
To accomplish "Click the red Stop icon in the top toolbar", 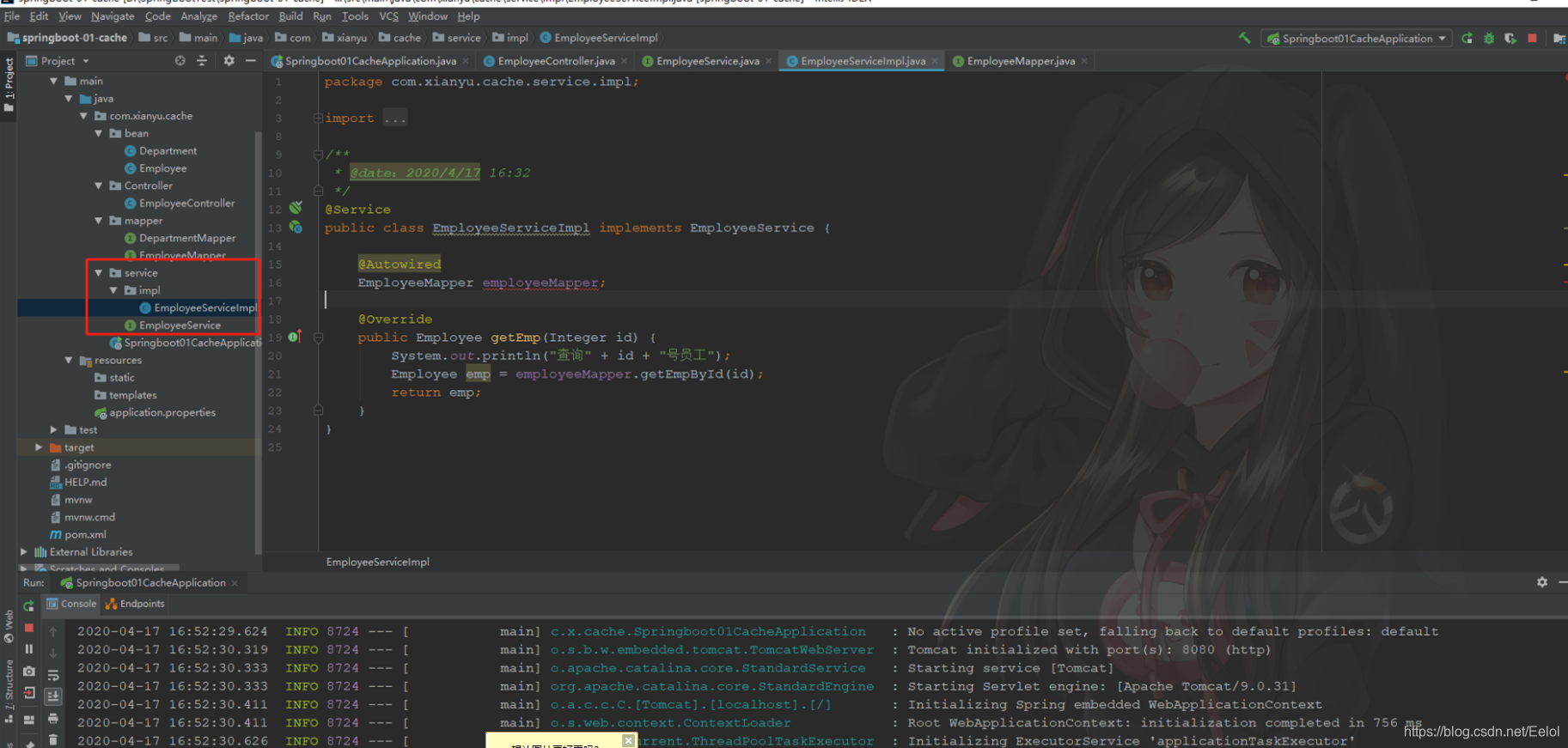I will pyautogui.click(x=1533, y=38).
